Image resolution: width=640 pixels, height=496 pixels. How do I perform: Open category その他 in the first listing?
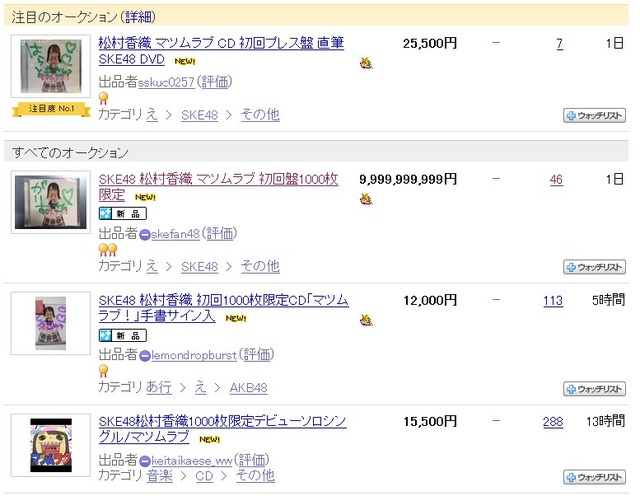(x=260, y=115)
